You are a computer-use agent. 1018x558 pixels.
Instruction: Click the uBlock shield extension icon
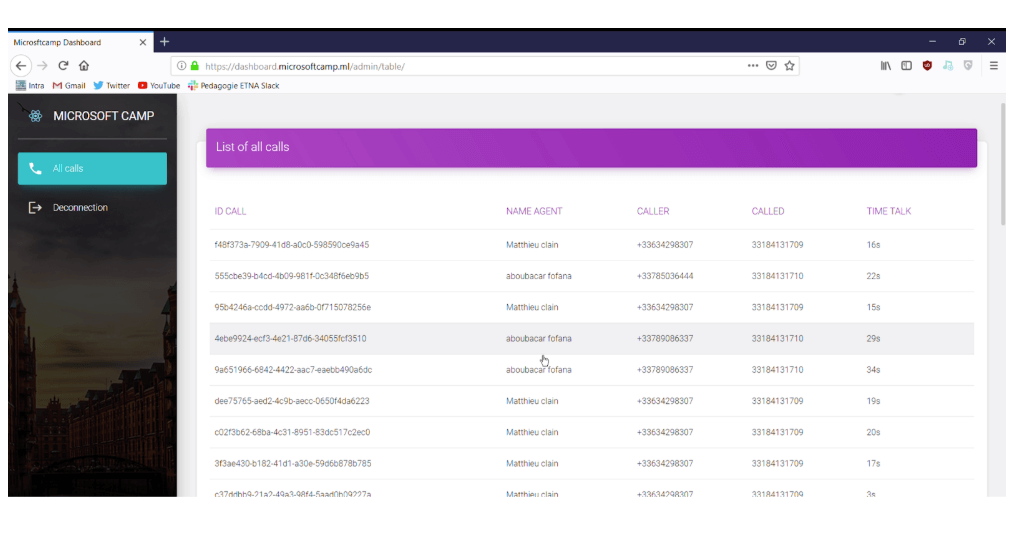[927, 66]
